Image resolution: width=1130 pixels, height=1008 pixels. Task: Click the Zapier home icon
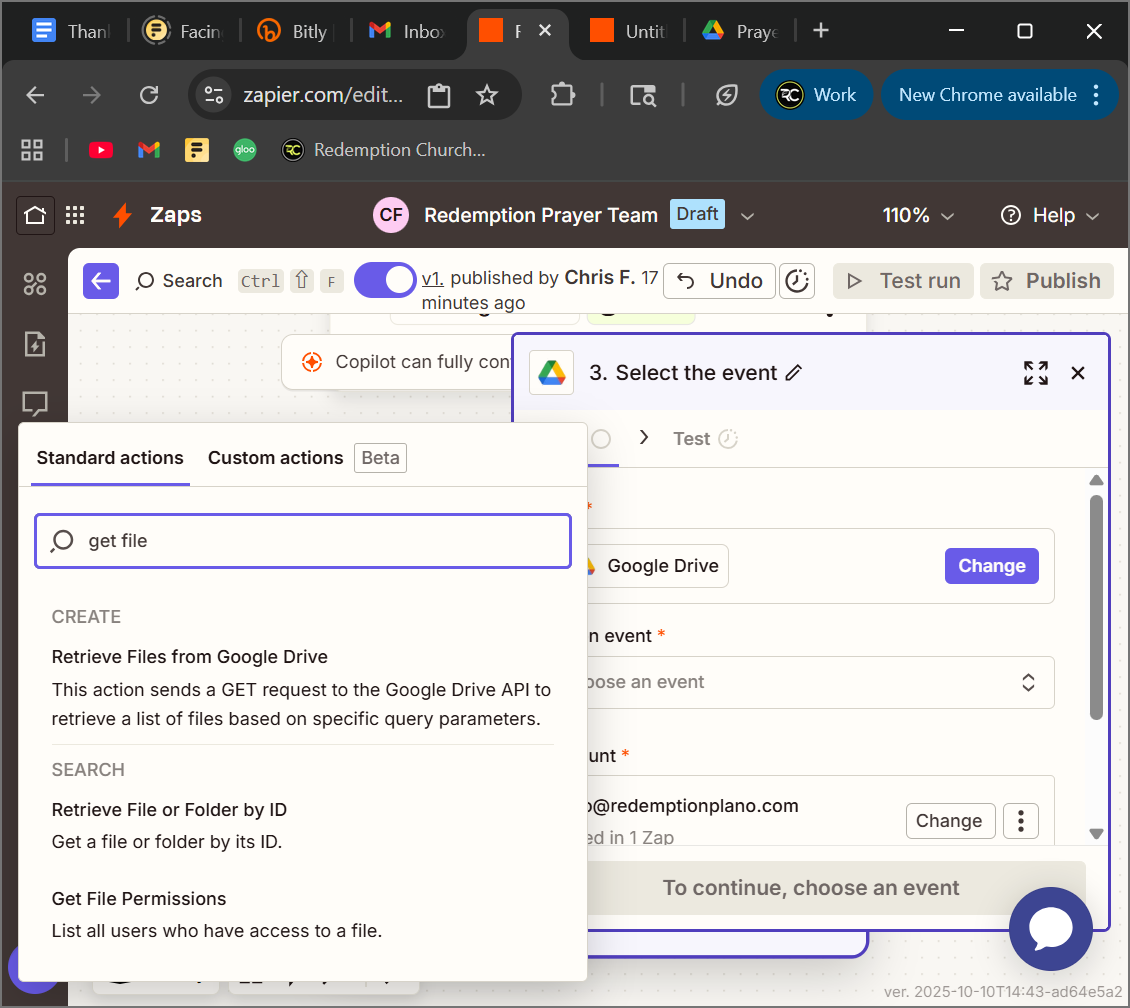point(35,215)
